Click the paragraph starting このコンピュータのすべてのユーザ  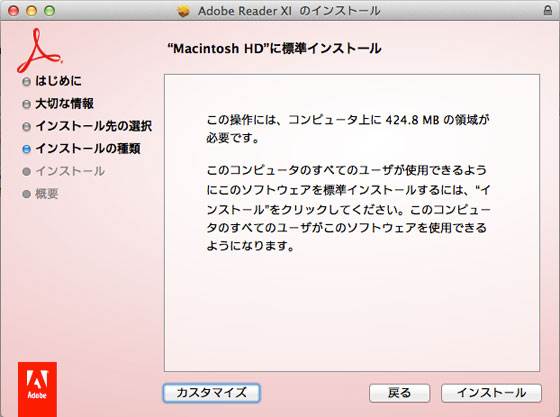(x=348, y=208)
